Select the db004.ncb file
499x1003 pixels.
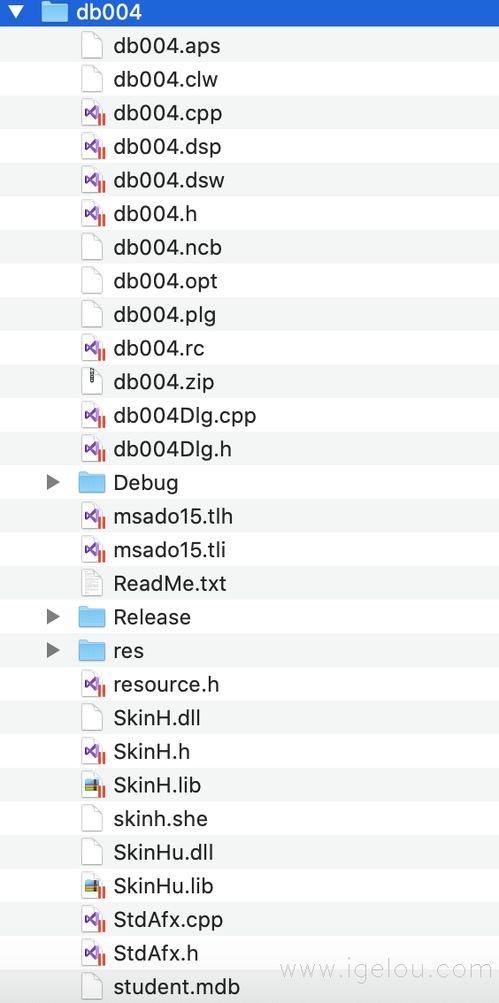coord(250,248)
